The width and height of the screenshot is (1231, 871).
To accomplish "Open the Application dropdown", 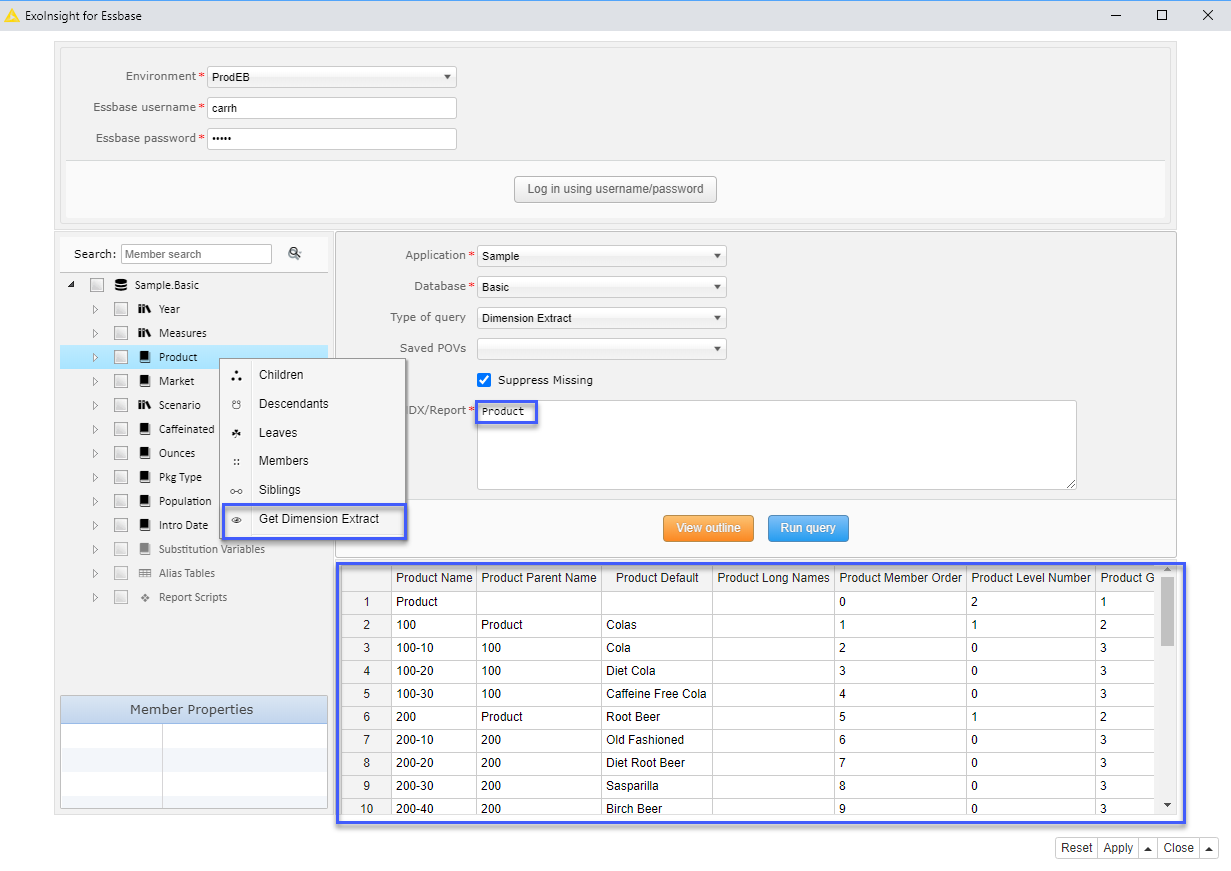I will (602, 256).
